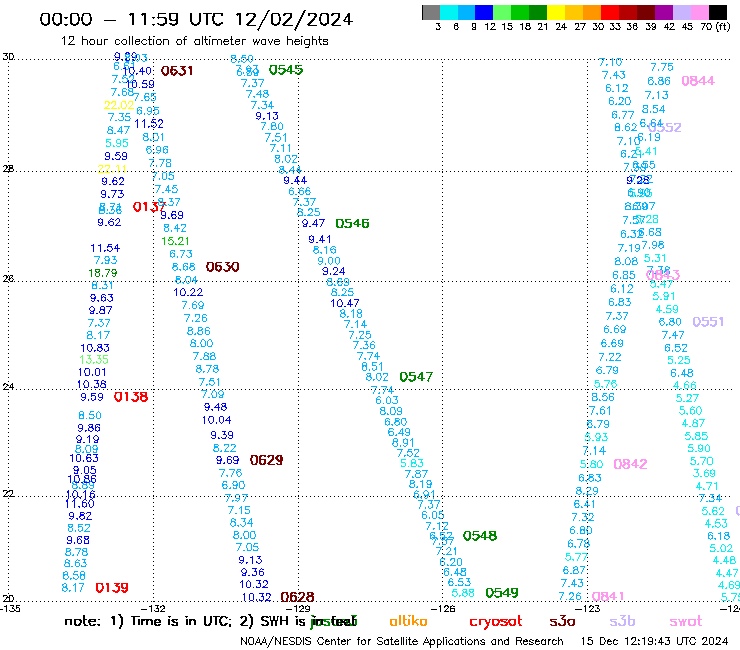Click the longitude axis label '-126'
The width and height of the screenshot is (740, 650).
point(443,609)
